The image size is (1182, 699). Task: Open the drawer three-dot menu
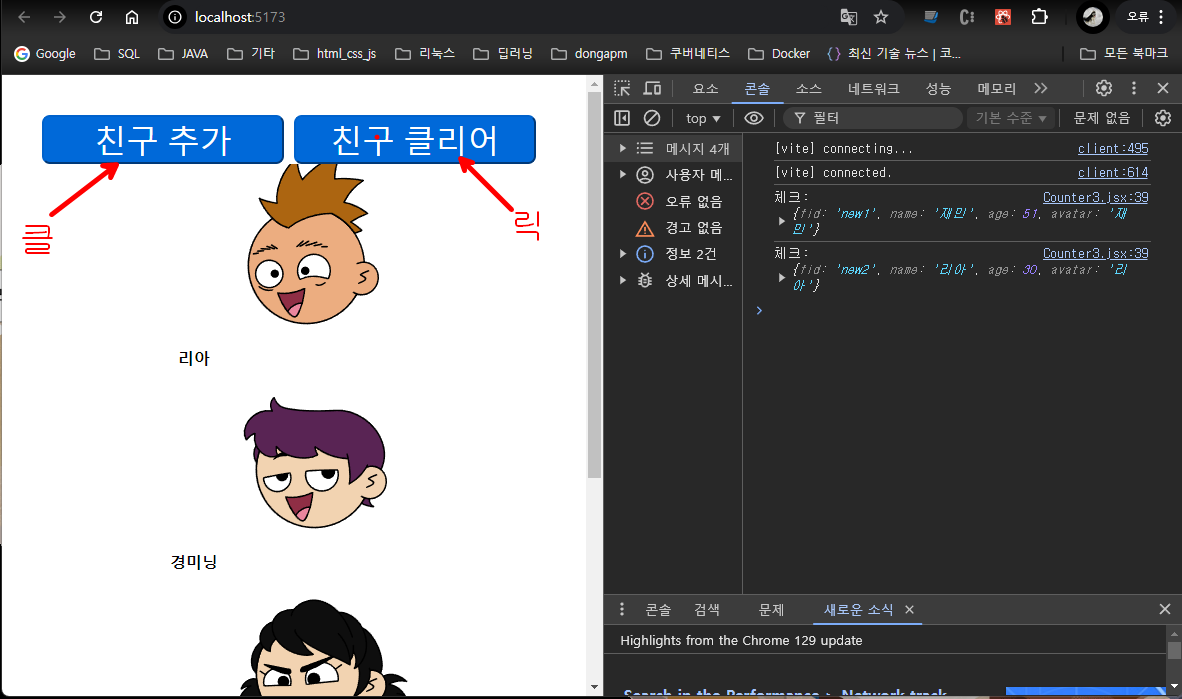coord(622,609)
